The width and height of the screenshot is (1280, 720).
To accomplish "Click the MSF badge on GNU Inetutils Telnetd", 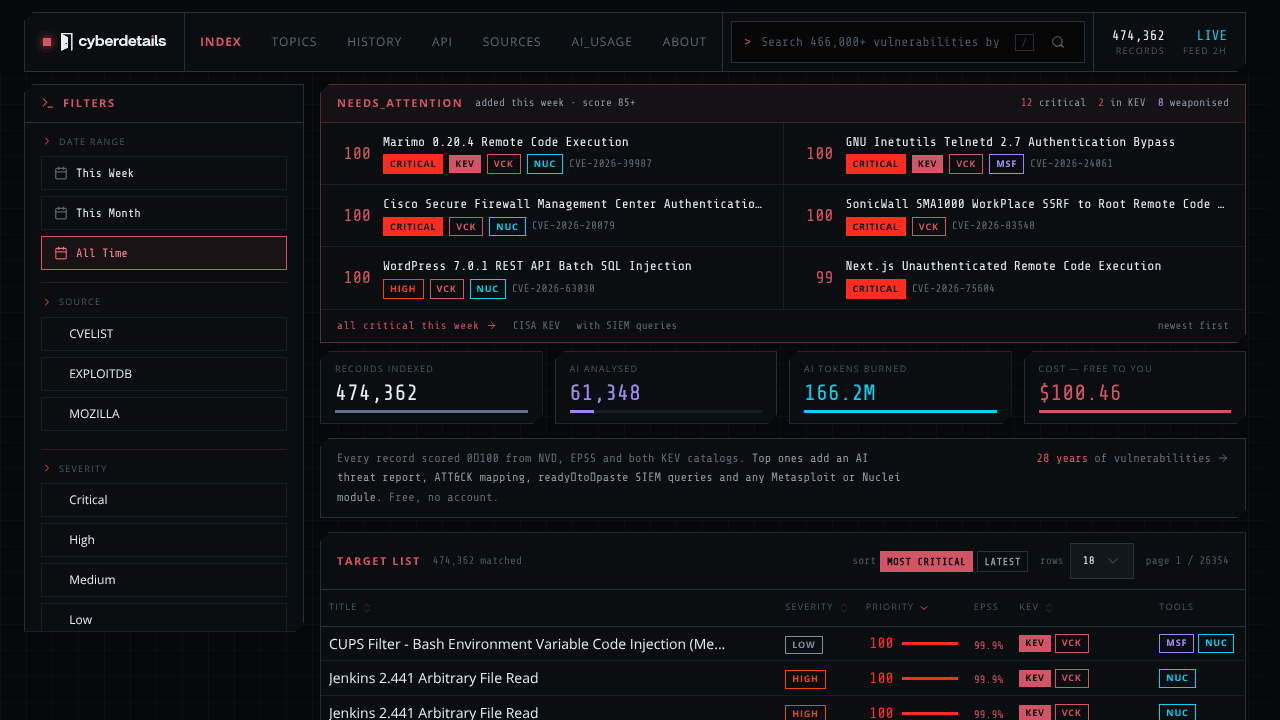I will (1007, 164).
